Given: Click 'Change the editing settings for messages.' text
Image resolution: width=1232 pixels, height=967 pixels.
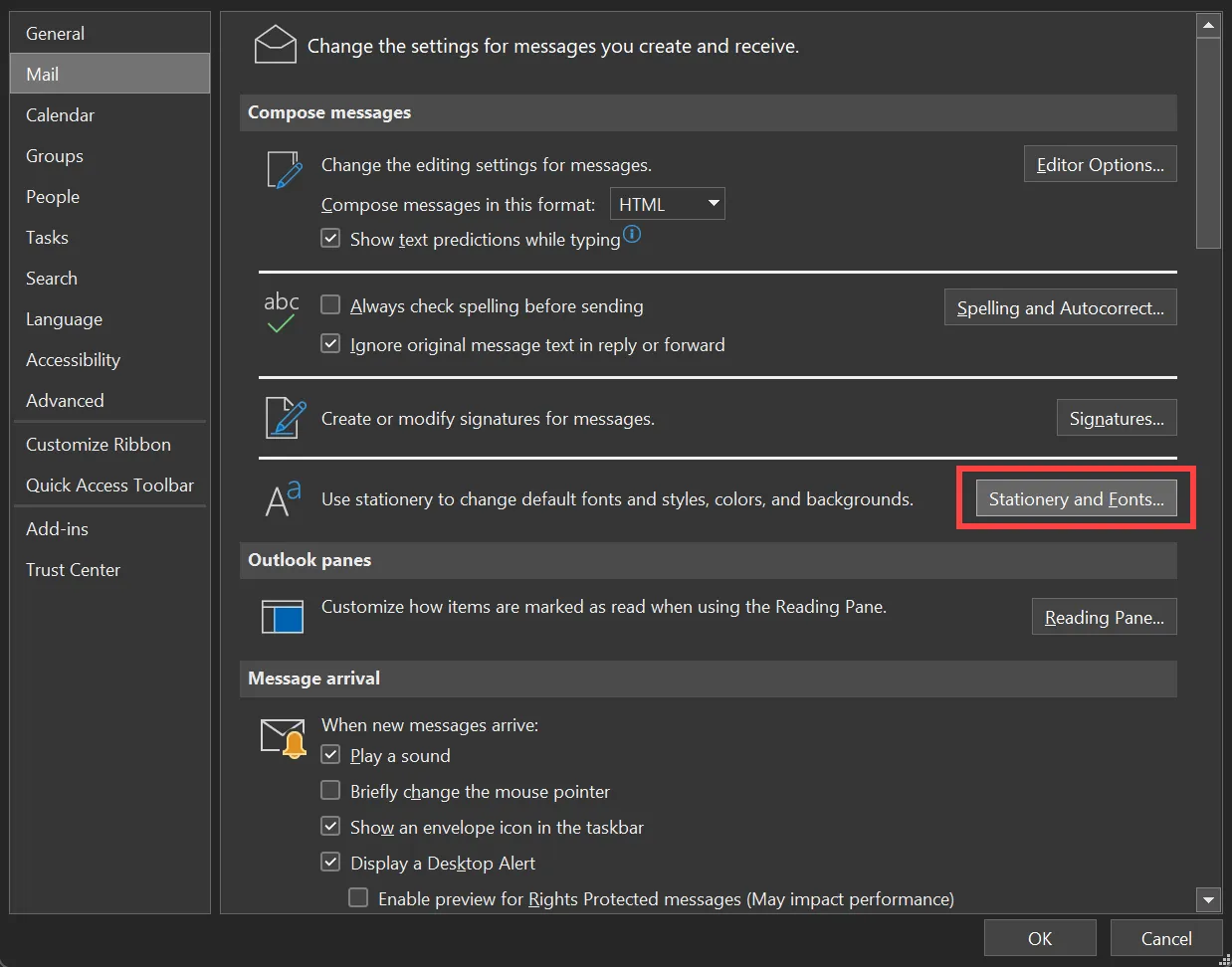Looking at the screenshot, I should coord(487,165).
